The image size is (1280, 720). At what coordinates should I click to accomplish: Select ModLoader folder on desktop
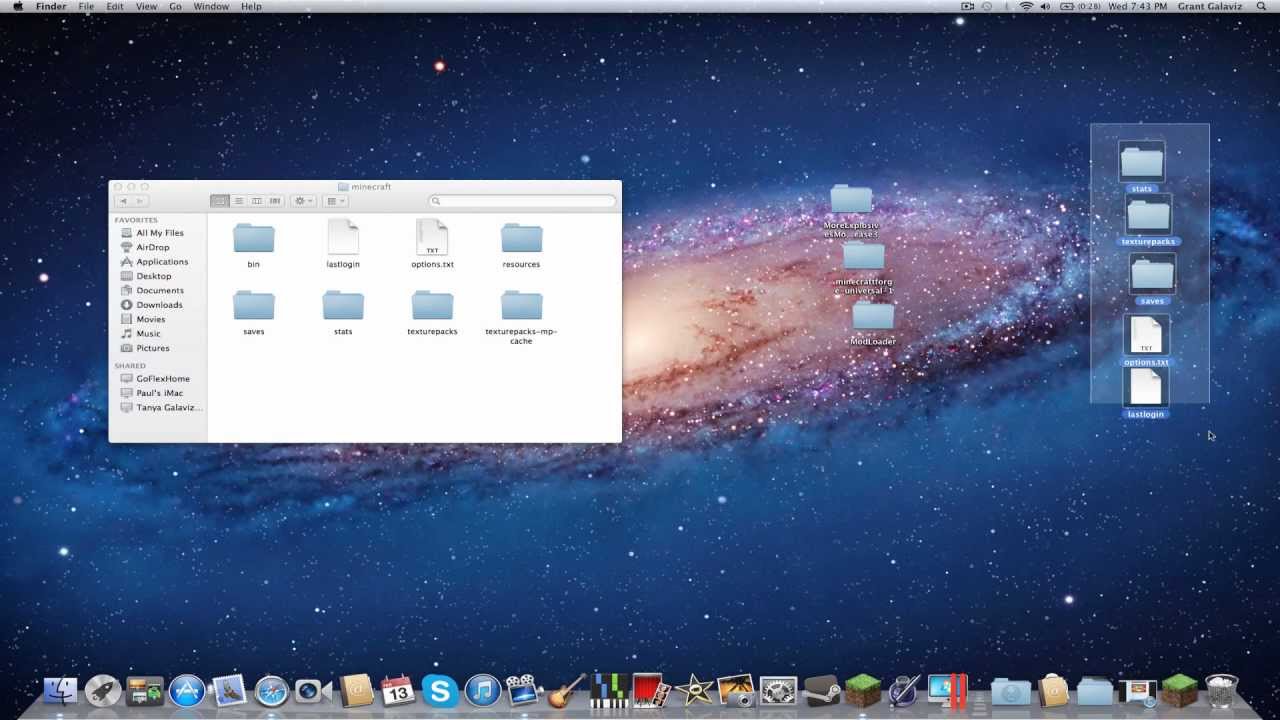click(x=873, y=323)
